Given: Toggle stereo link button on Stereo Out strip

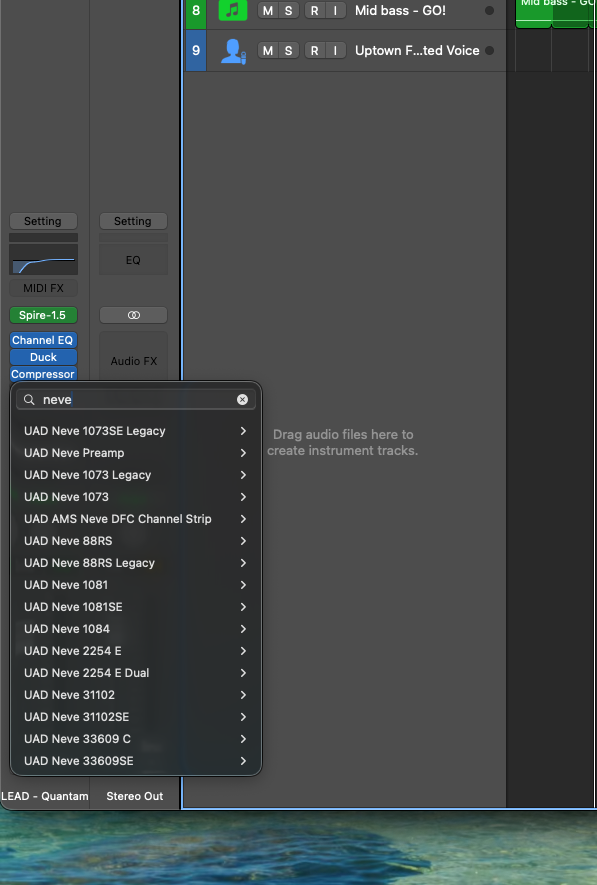Looking at the screenshot, I should (134, 315).
